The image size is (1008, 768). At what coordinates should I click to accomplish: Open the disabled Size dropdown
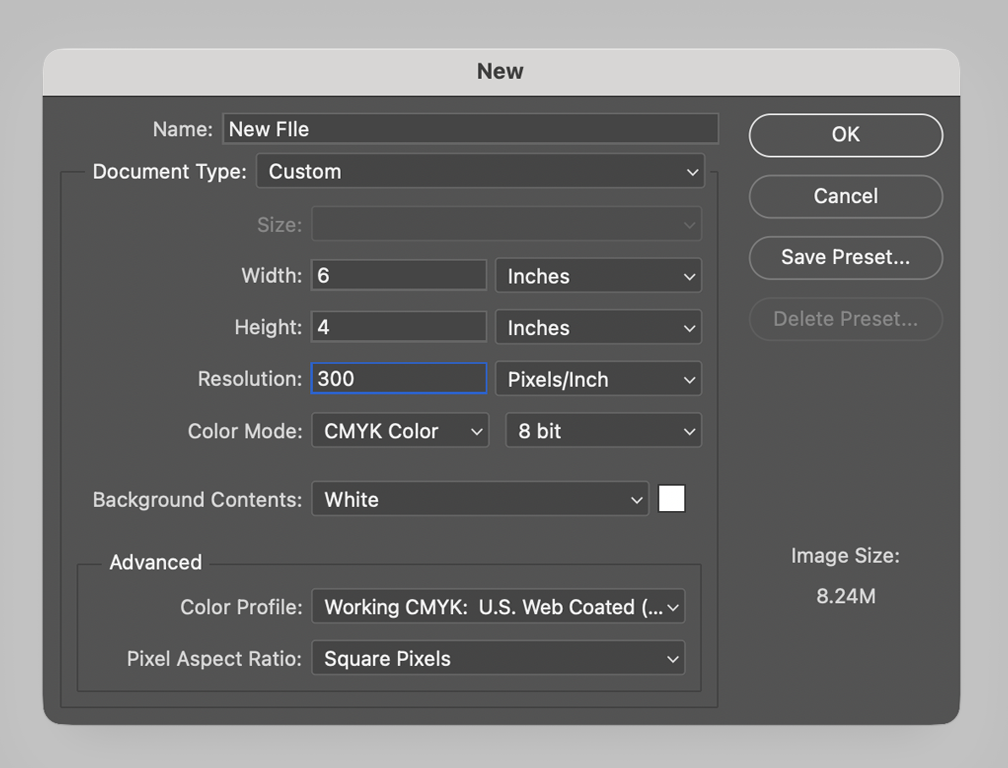click(507, 224)
